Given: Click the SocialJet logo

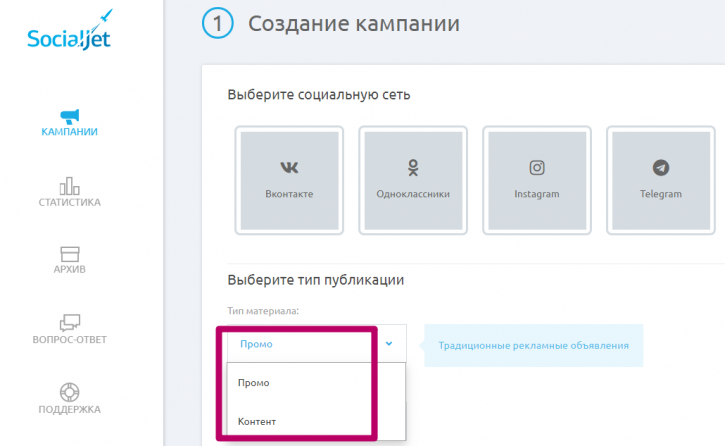Looking at the screenshot, I should tap(69, 31).
